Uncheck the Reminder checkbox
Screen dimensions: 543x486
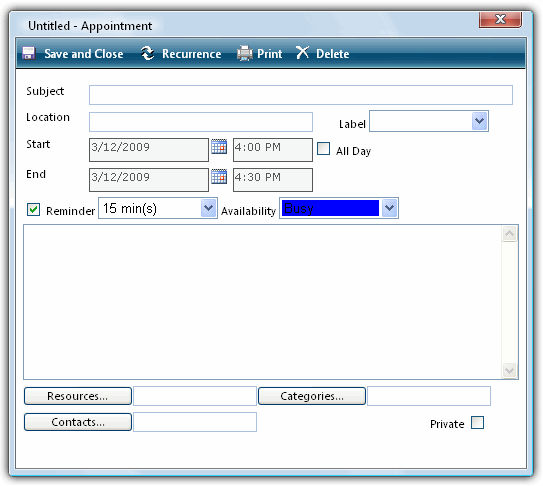(34, 210)
